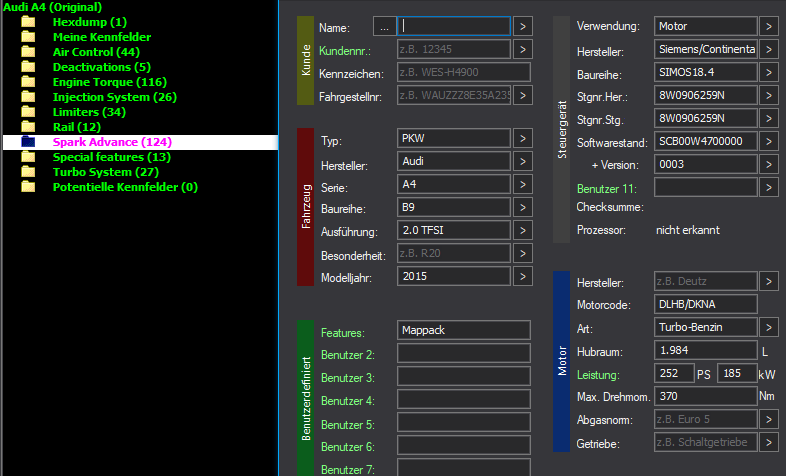This screenshot has height=476, width=786.
Task: Click the Features green label
Action: pos(343,333)
